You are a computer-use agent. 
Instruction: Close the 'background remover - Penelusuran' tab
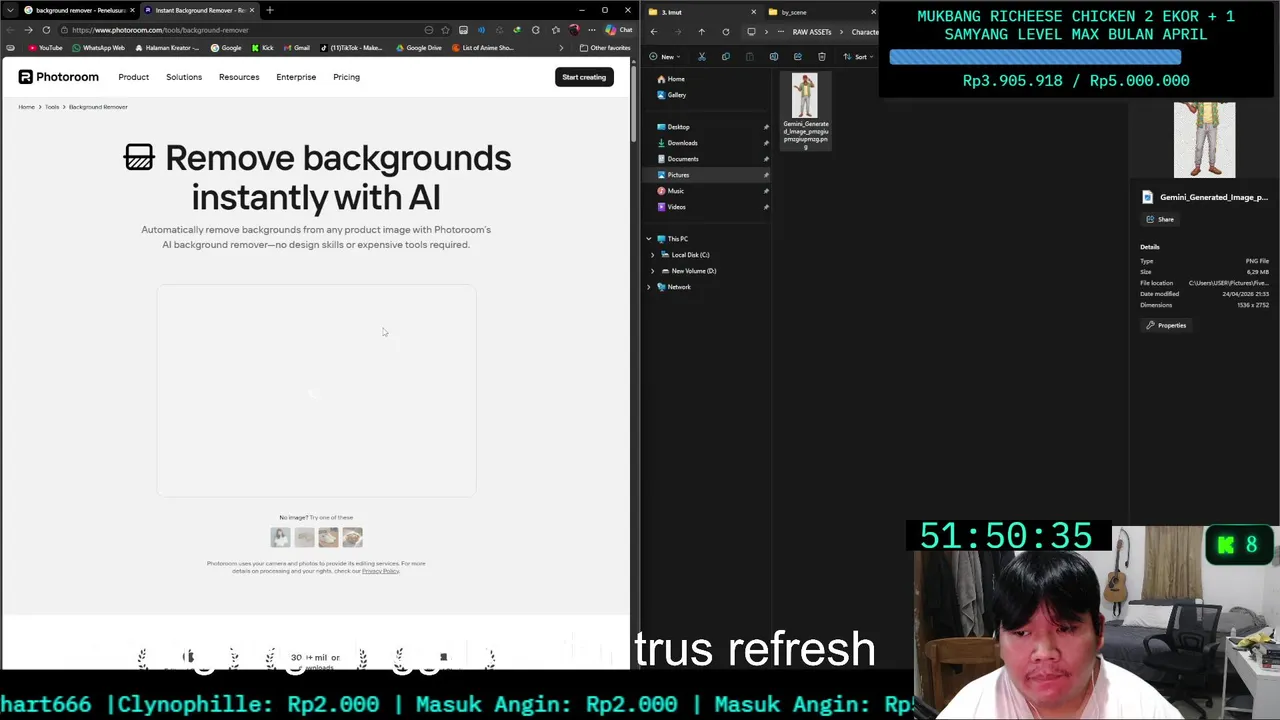pos(132,10)
